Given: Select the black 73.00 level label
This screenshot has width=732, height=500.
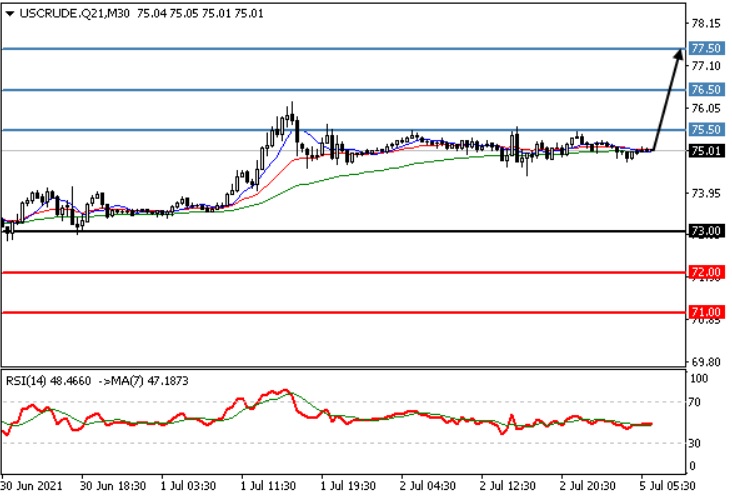Looking at the screenshot, I should coord(706,231).
